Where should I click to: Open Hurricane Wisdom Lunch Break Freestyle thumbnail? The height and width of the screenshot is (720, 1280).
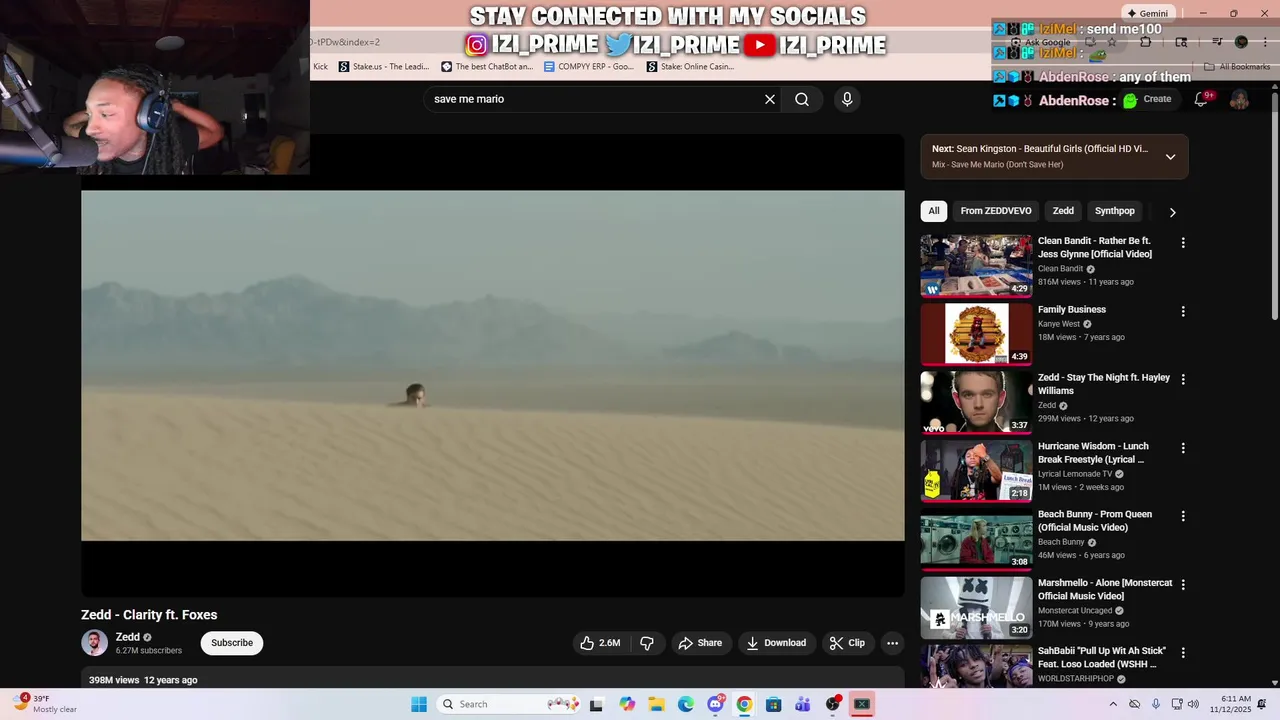tap(976, 470)
